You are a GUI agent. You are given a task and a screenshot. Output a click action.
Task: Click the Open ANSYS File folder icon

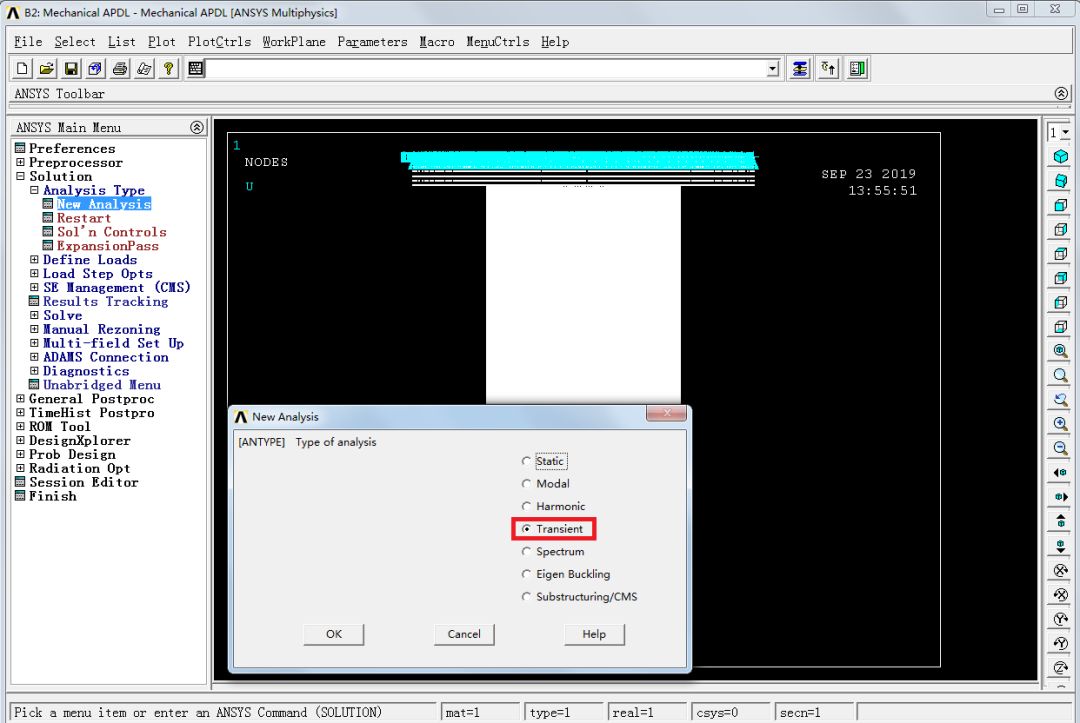46,69
